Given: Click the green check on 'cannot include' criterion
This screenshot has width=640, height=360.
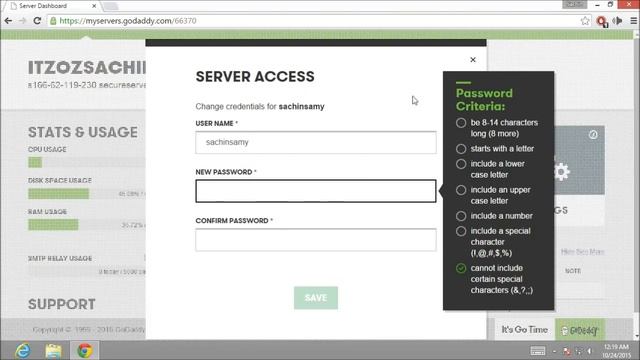Looking at the screenshot, I should pyautogui.click(x=461, y=268).
